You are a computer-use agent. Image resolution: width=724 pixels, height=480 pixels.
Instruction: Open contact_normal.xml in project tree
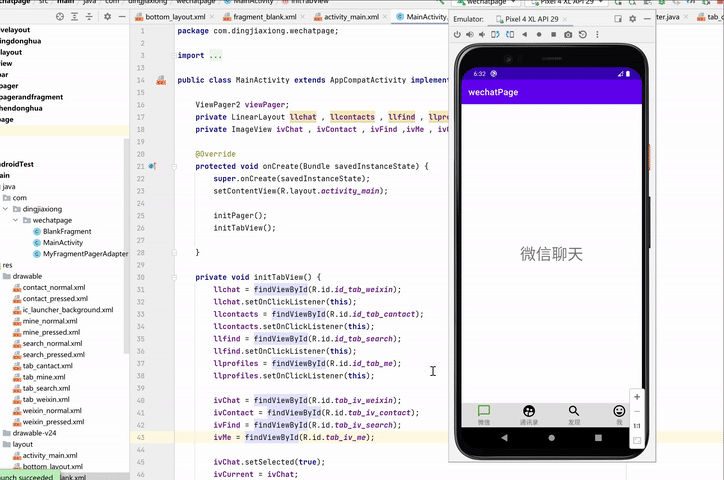[49, 288]
